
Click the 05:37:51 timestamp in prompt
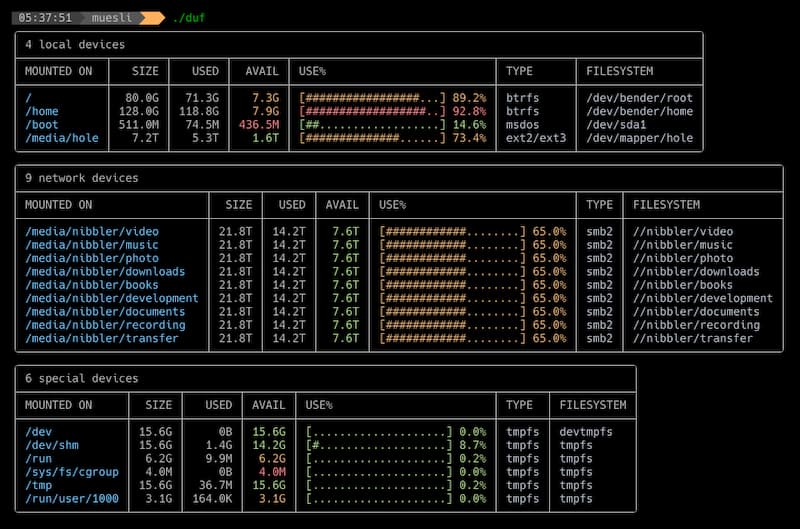[45, 18]
